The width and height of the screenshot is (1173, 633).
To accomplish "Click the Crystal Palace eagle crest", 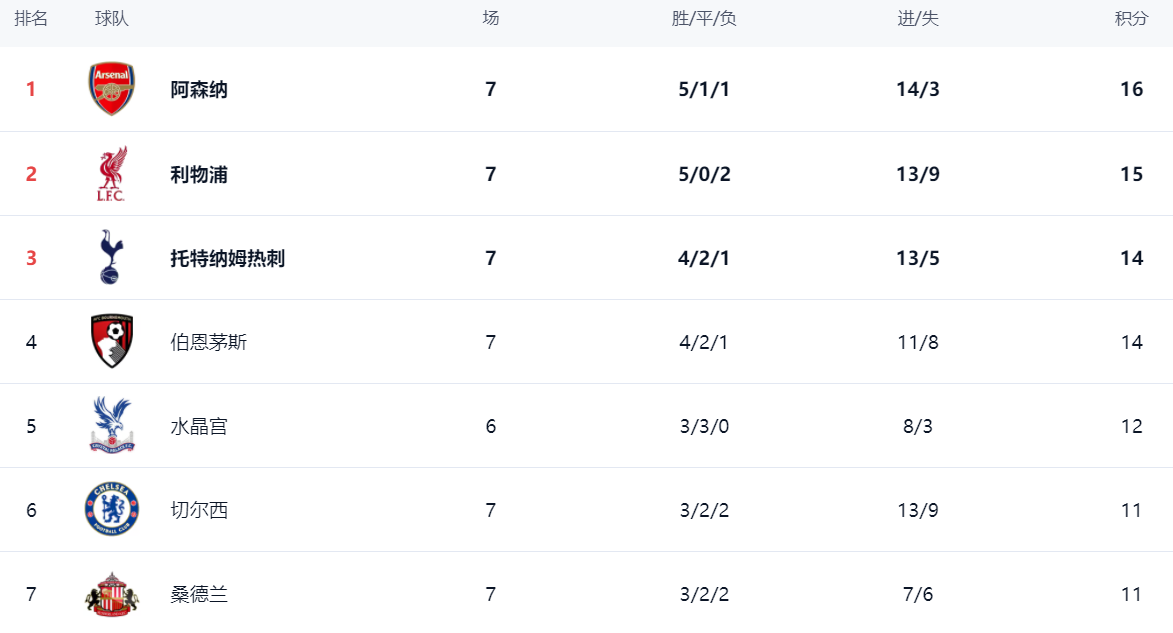I will [111, 426].
